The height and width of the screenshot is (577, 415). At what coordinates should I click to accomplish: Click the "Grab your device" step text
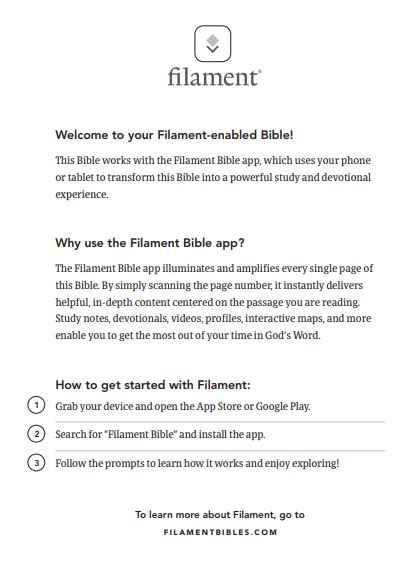point(183,406)
